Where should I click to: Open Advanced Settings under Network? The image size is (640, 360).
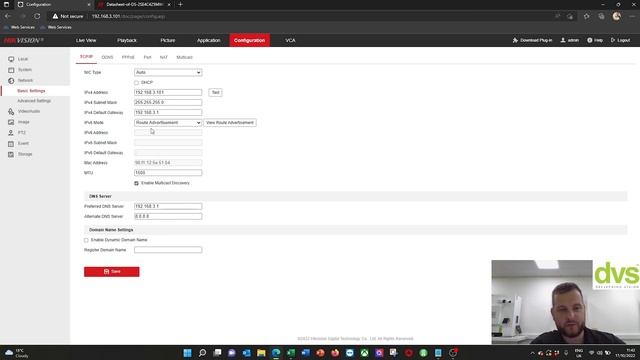(34, 101)
